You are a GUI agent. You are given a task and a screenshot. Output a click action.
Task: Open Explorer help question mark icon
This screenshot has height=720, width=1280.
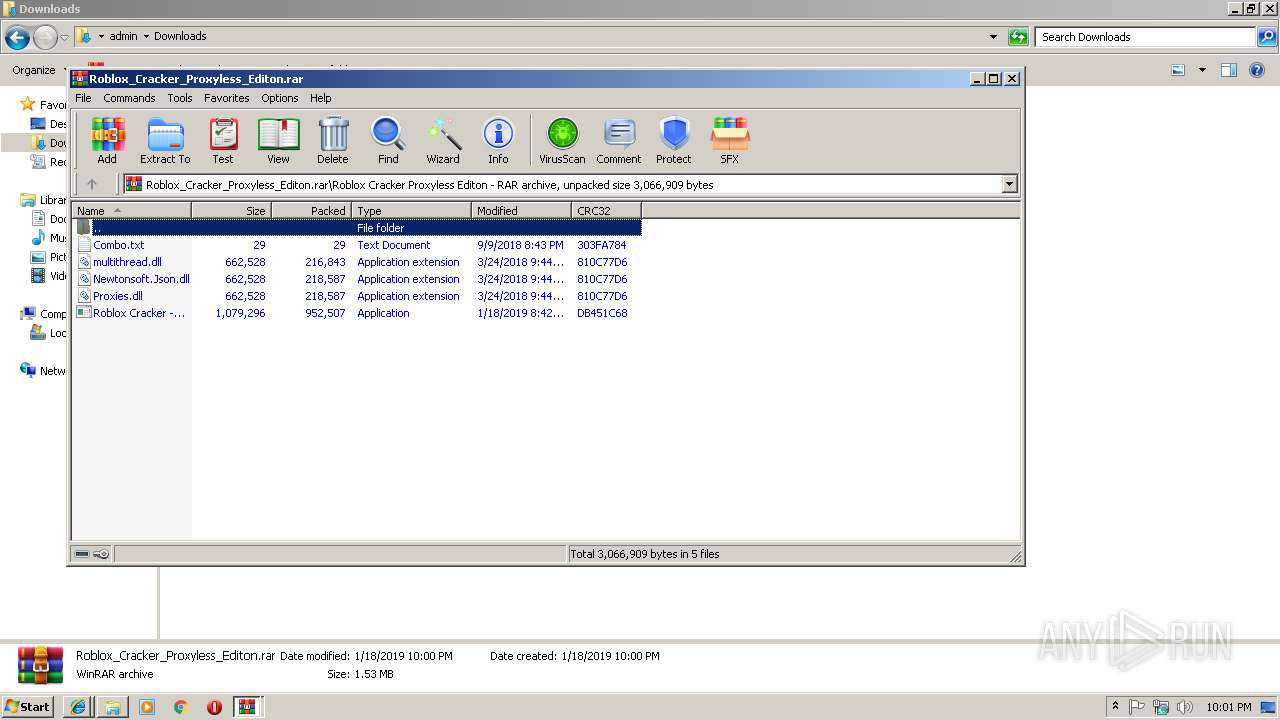click(1257, 70)
